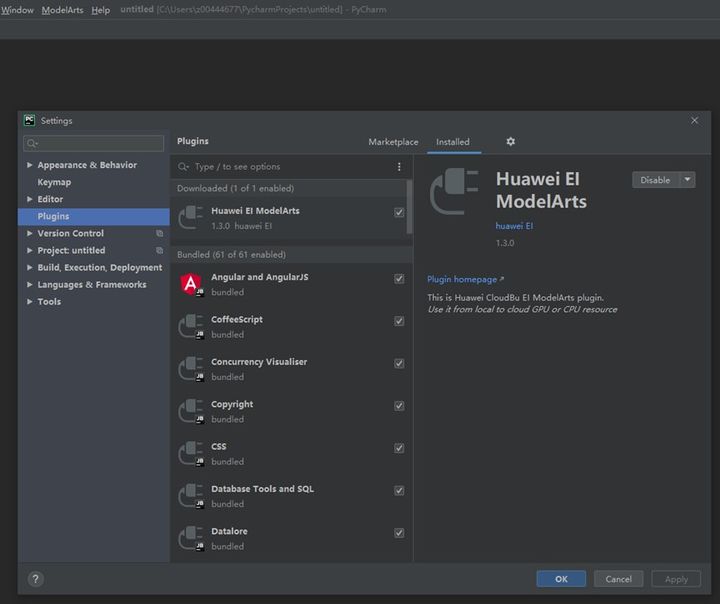Click the CSS plugin icon

point(191,453)
